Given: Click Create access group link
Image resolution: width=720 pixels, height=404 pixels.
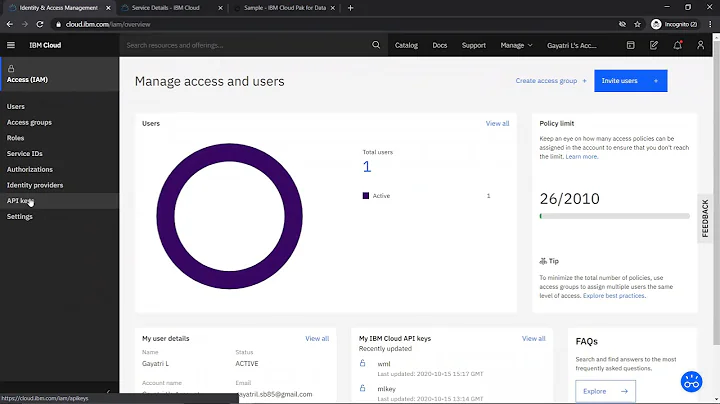Looking at the screenshot, I should pos(551,81).
